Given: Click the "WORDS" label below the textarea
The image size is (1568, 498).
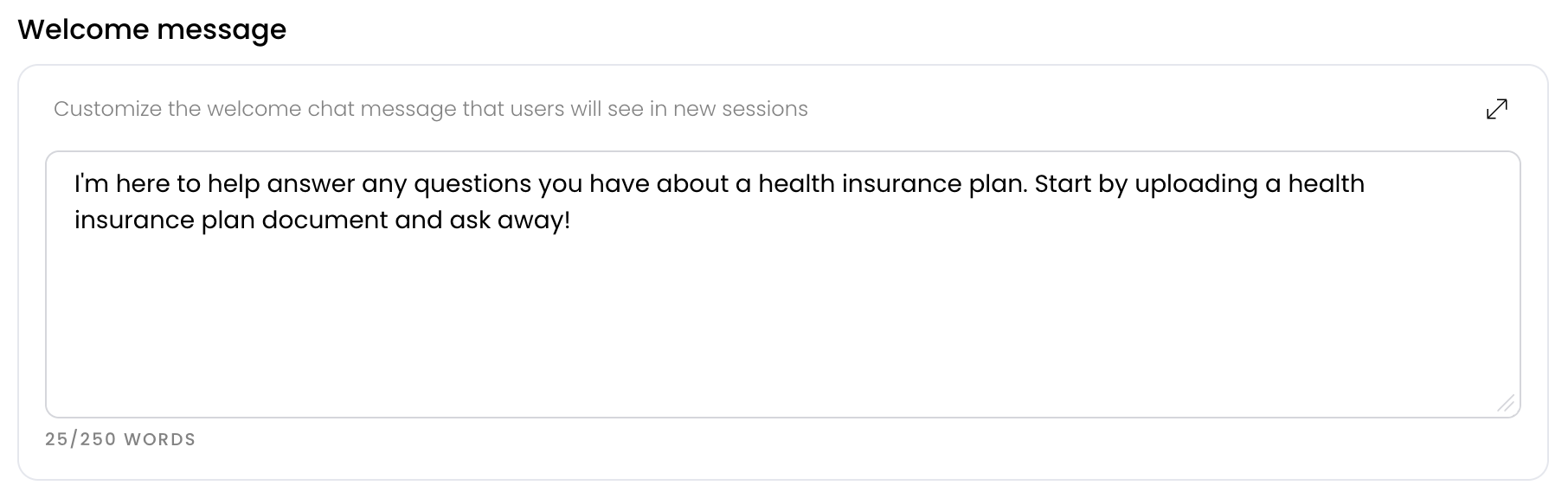Looking at the screenshot, I should [x=160, y=439].
